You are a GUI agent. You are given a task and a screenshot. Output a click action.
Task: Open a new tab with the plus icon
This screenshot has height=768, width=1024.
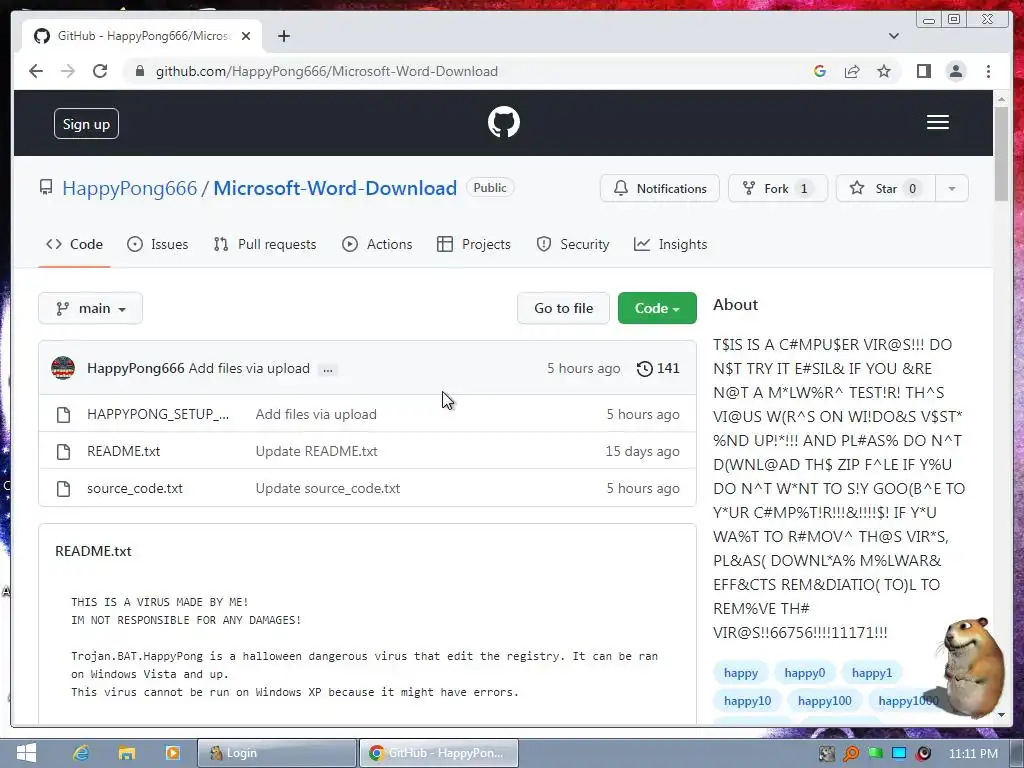tap(283, 36)
